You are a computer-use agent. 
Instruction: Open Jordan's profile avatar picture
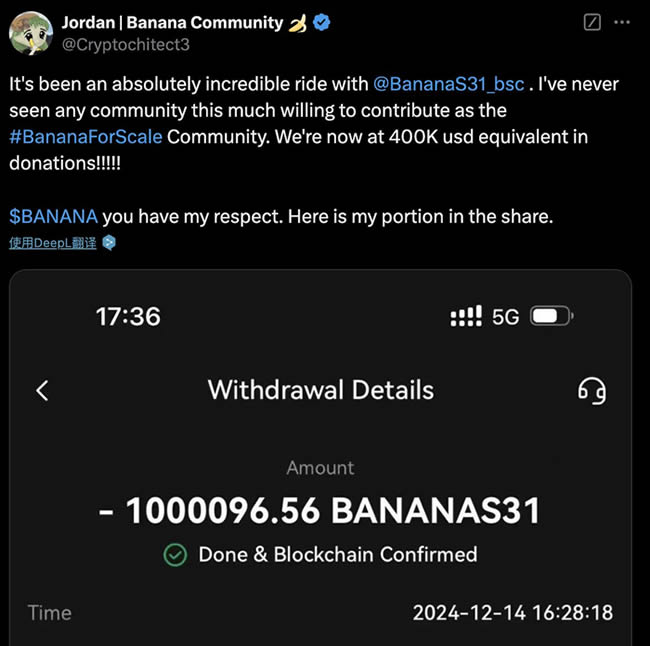(31, 33)
